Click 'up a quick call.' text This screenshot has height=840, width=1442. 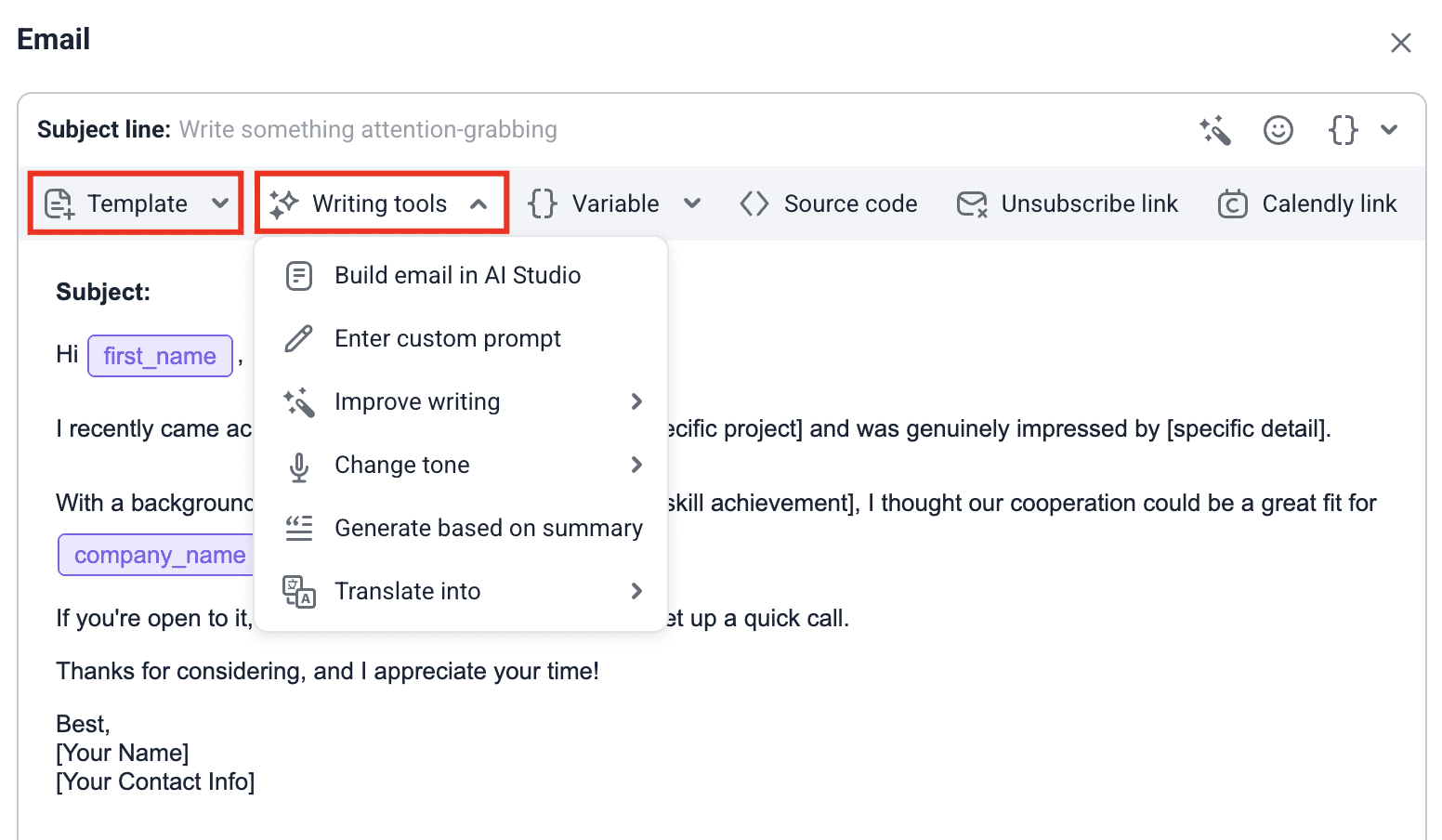[x=769, y=618]
